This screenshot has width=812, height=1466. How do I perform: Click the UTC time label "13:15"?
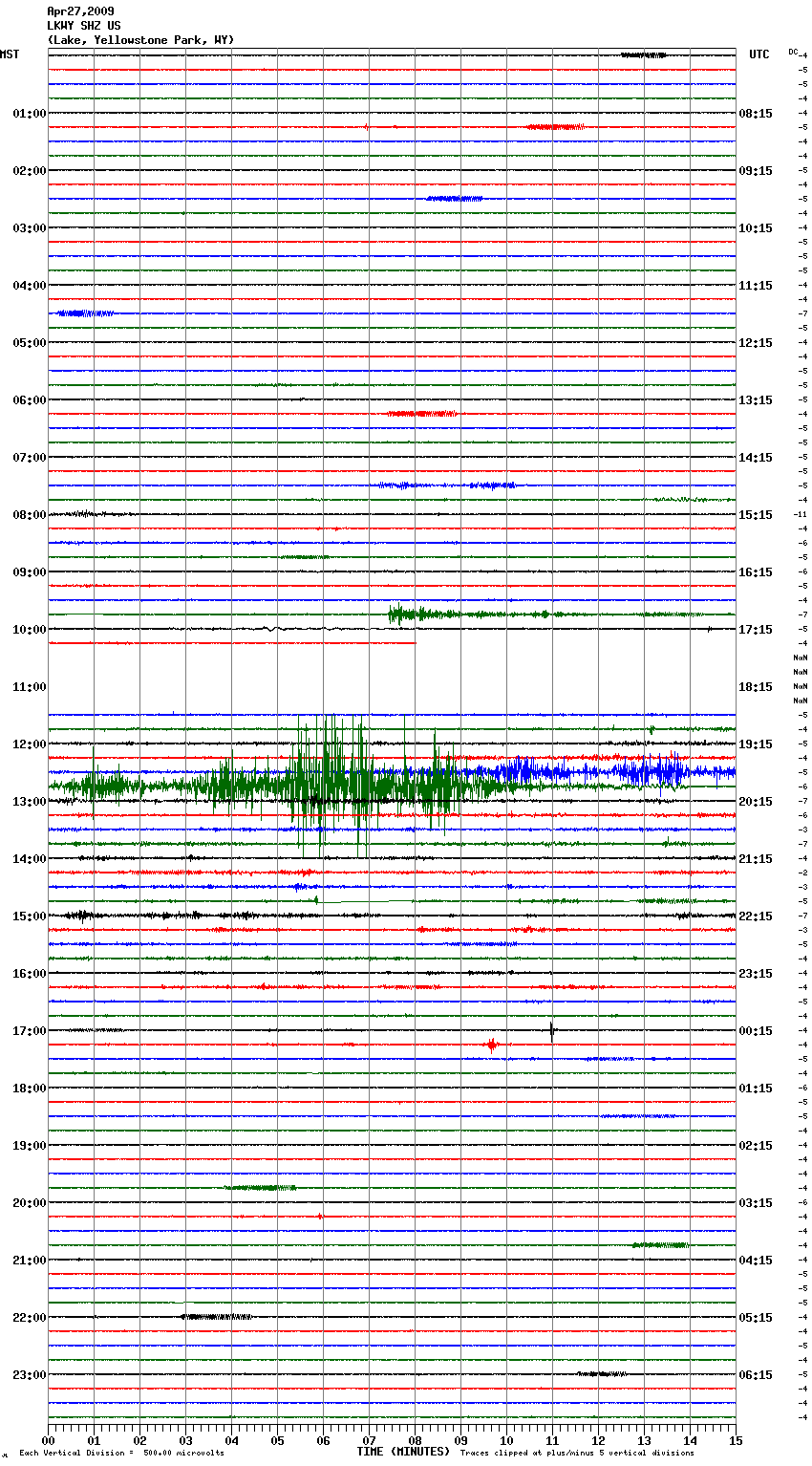click(x=756, y=400)
